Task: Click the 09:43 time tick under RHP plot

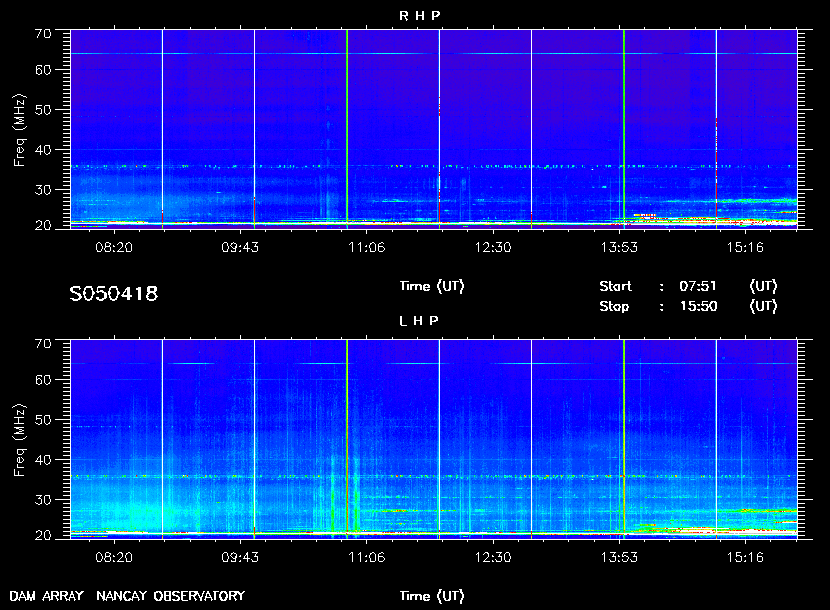Action: point(240,247)
